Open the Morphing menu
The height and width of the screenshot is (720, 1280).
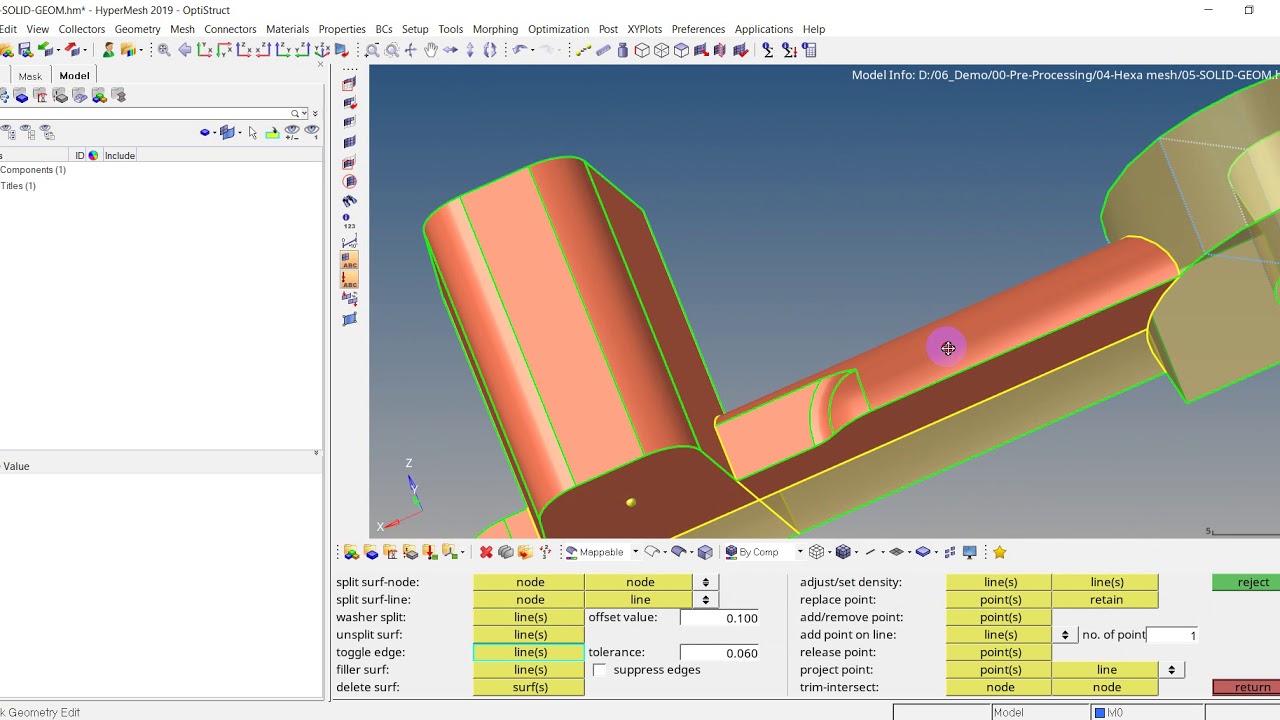pos(495,29)
